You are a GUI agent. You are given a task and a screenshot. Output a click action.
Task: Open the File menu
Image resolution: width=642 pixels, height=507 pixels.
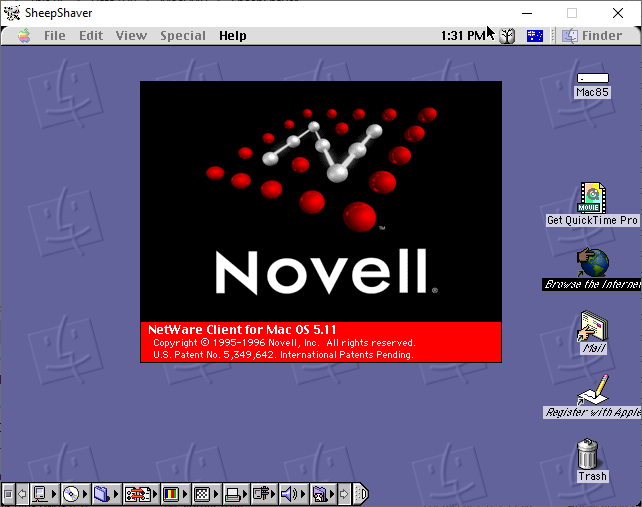tap(54, 36)
